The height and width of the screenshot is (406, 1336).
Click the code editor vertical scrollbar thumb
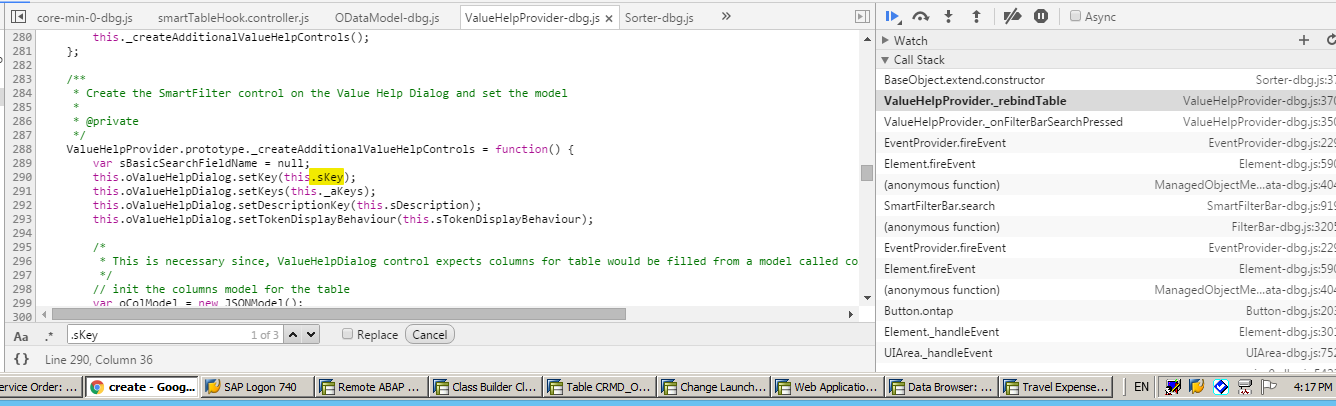866,172
